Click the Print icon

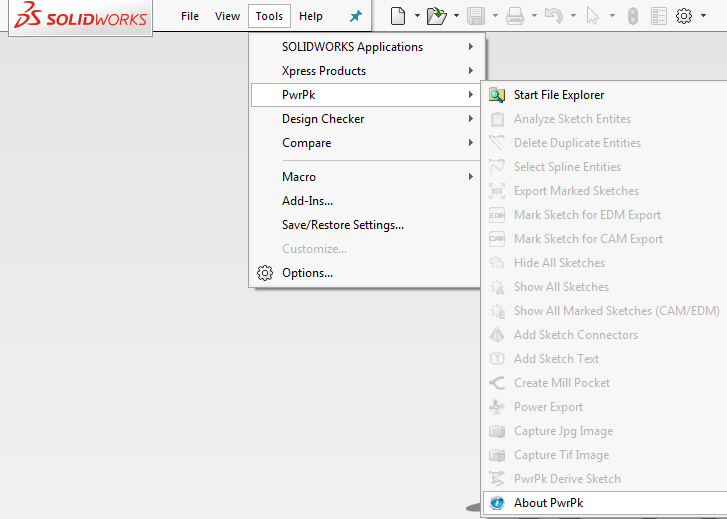point(515,16)
